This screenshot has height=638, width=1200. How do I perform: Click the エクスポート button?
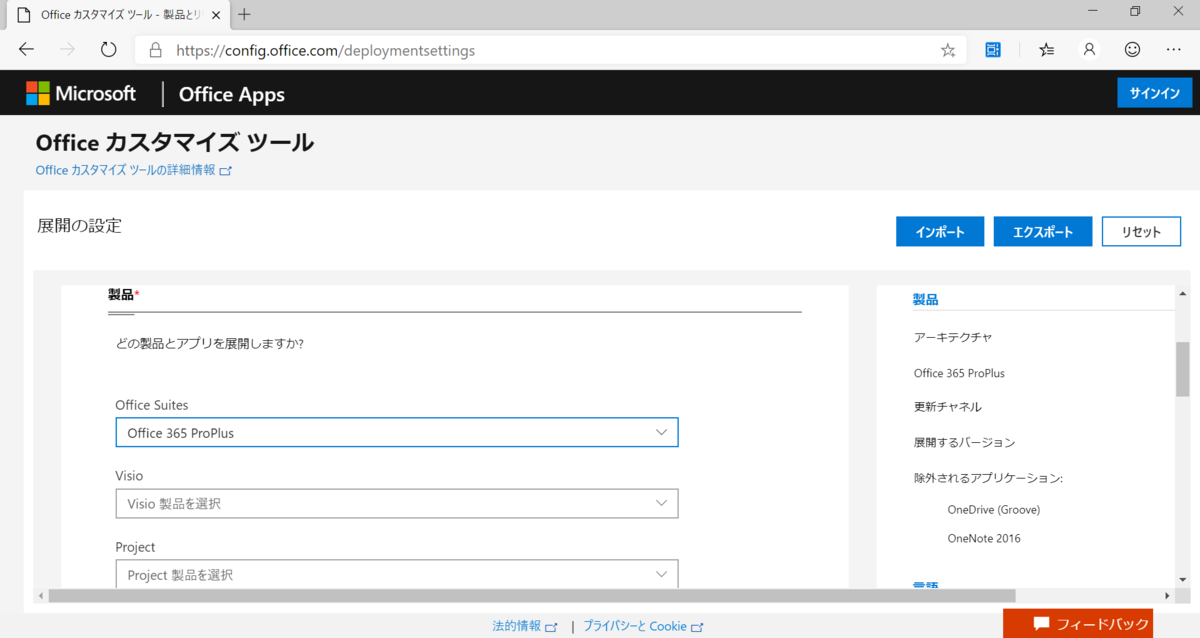(1043, 231)
